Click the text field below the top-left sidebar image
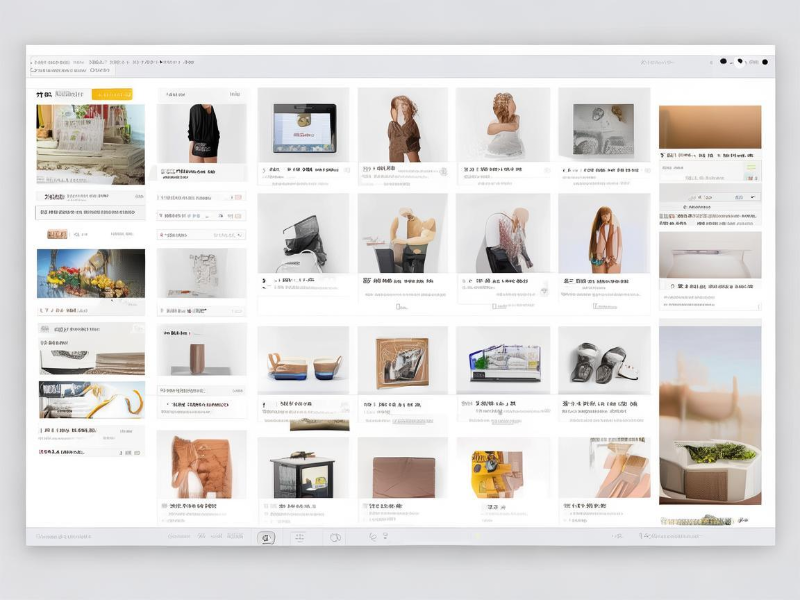Viewport: 800px width, 600px height. coord(90,212)
